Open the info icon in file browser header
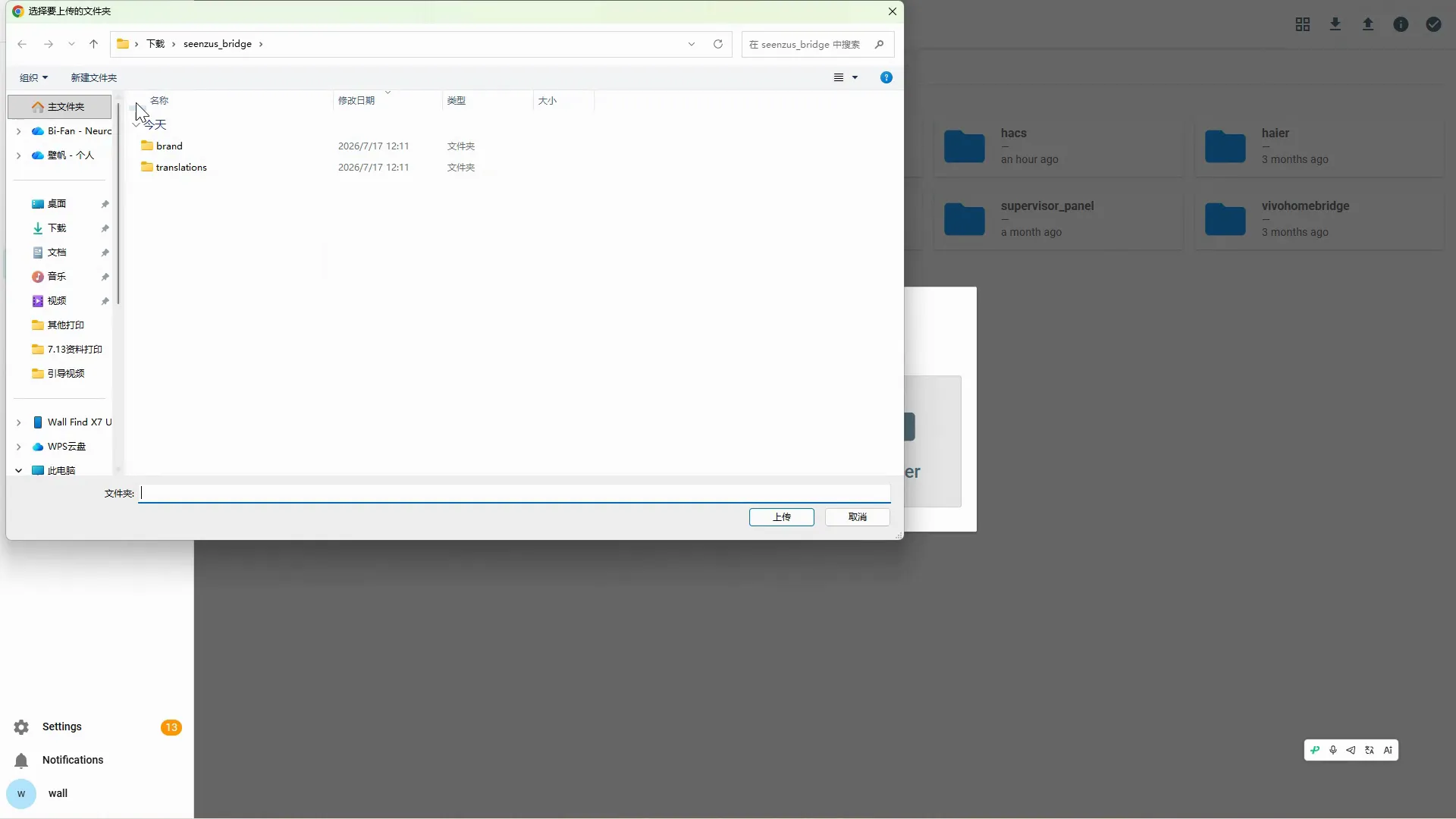 pyautogui.click(x=1401, y=24)
